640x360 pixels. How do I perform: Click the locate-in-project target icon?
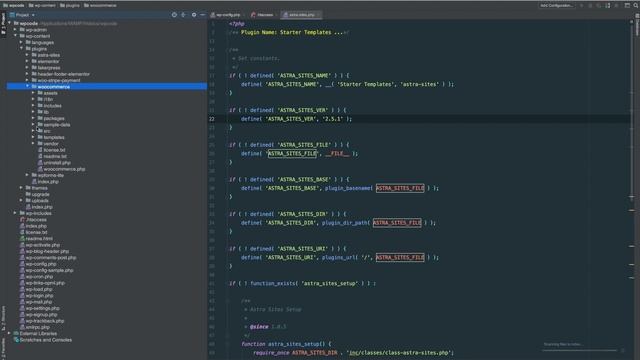[174, 15]
